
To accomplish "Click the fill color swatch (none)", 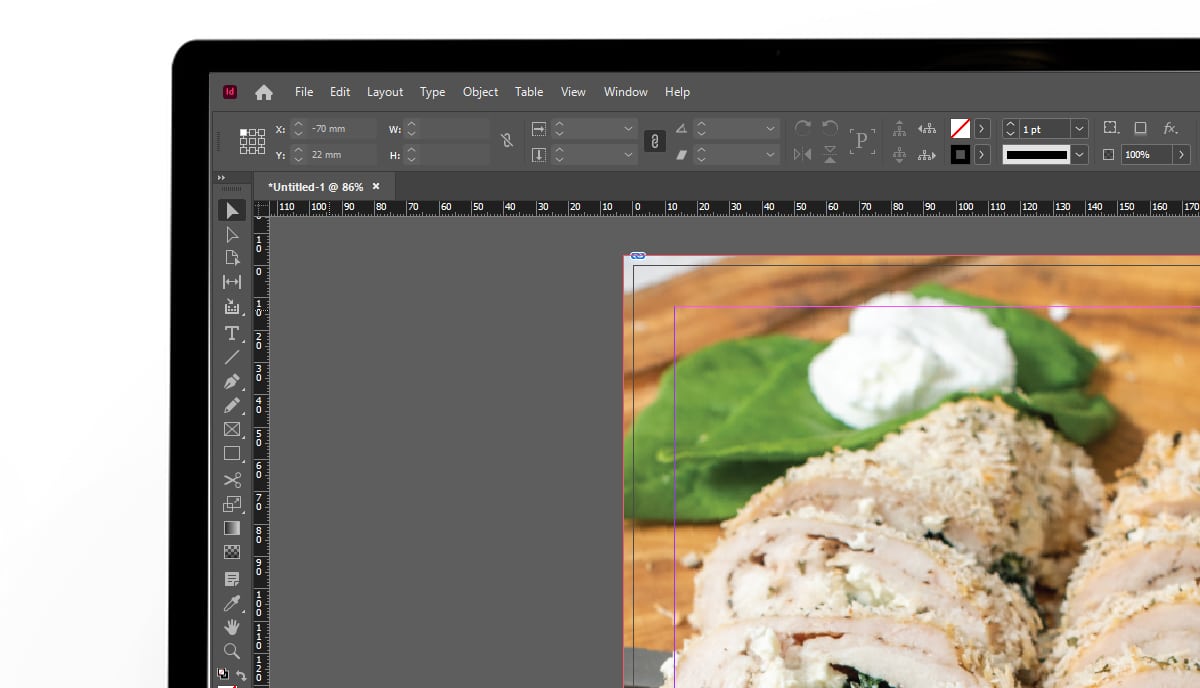I will (960, 128).
